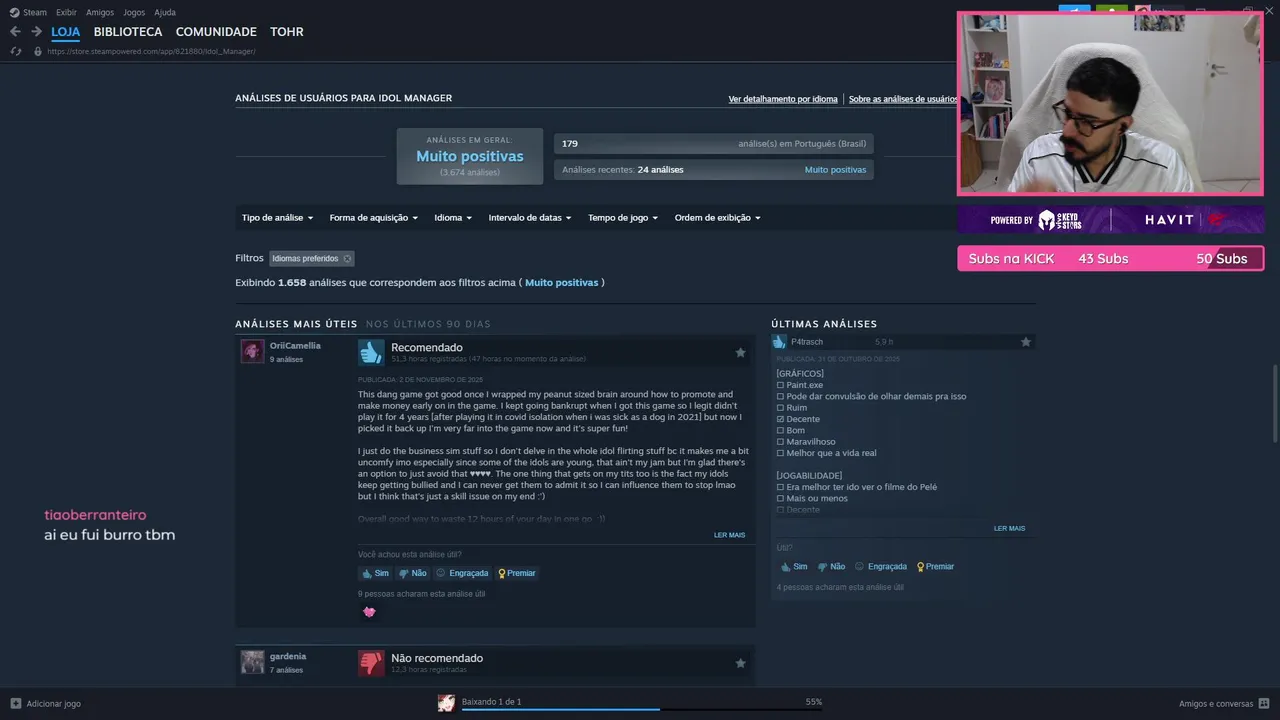Open the Ajuda menu

point(165,12)
